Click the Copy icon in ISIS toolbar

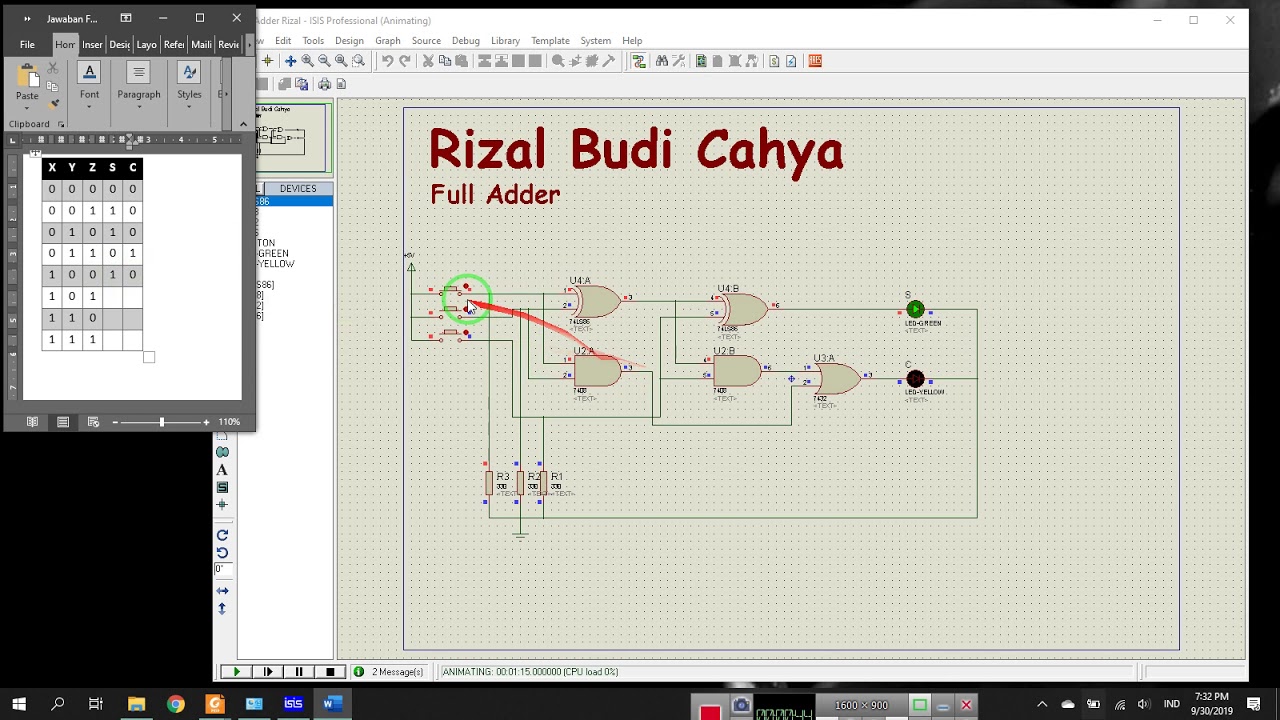(x=445, y=61)
